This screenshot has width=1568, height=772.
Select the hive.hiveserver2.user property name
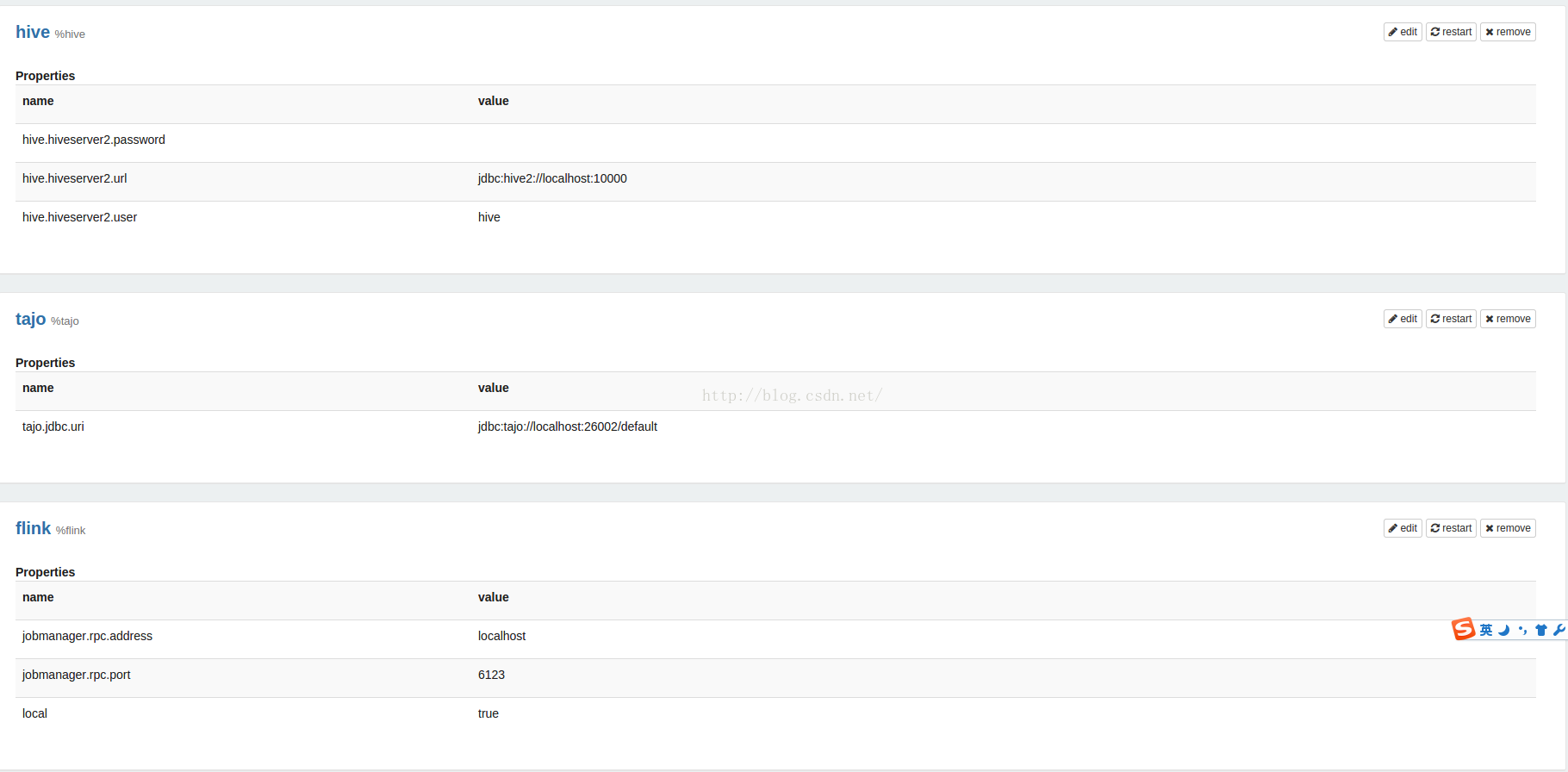(80, 217)
